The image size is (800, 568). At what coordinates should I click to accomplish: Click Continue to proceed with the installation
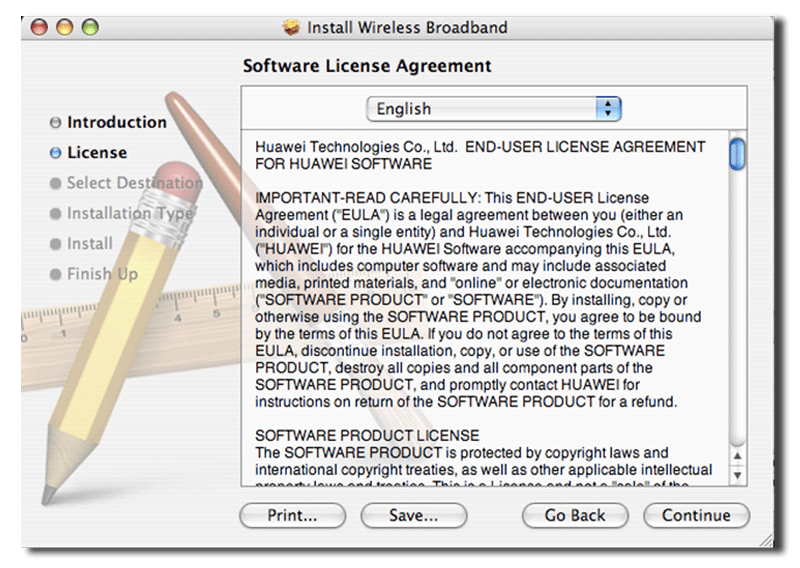(696, 516)
